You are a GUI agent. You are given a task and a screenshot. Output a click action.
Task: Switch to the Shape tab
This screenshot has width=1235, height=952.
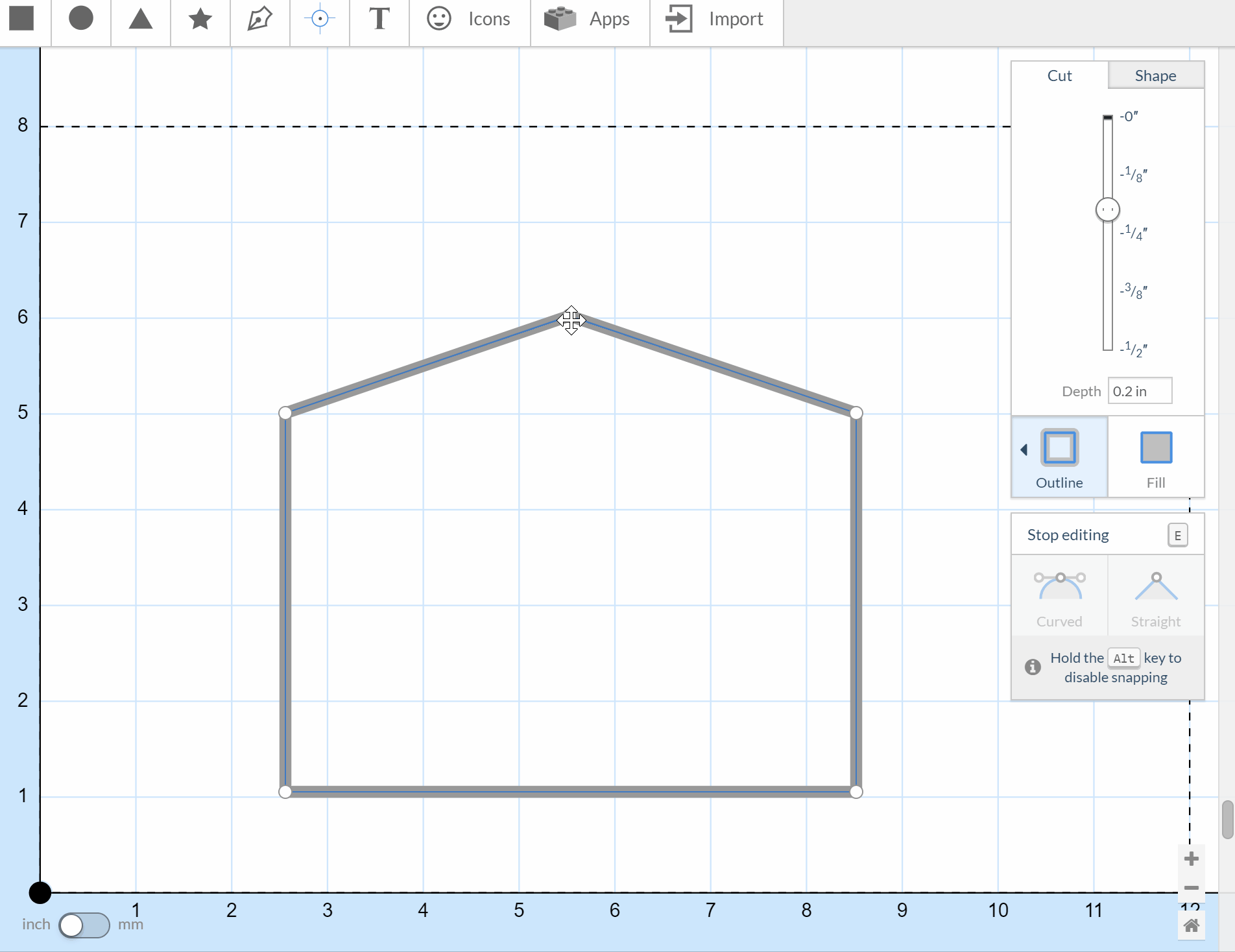1155,76
